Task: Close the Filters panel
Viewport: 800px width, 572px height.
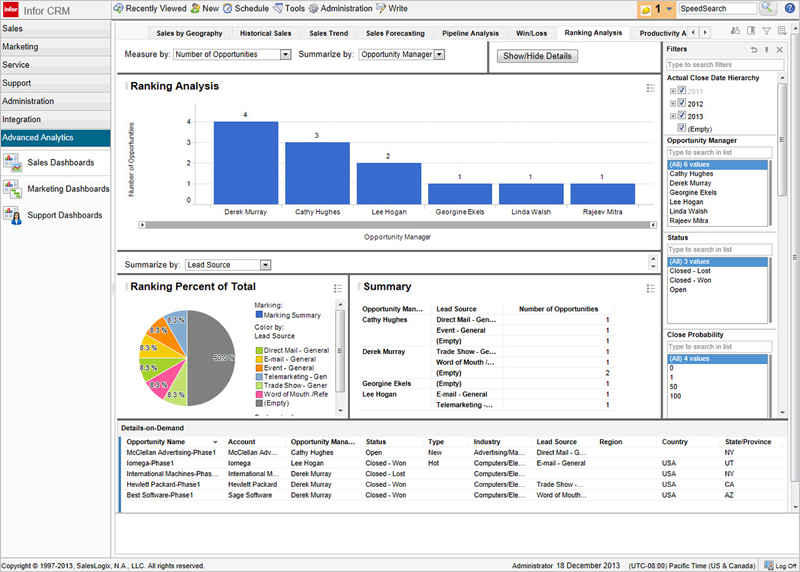Action: [779, 49]
